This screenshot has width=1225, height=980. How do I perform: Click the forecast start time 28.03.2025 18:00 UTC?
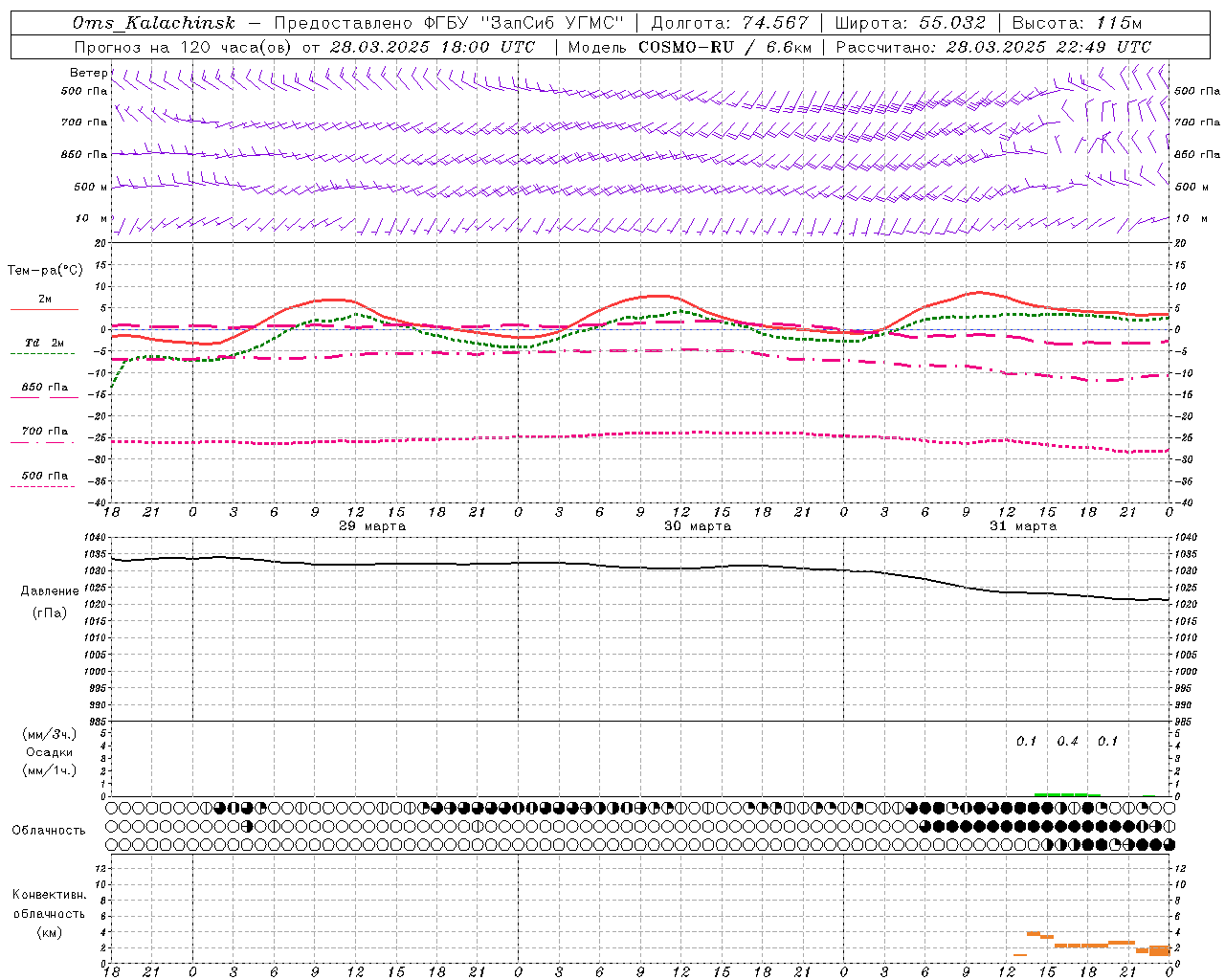tap(433, 47)
